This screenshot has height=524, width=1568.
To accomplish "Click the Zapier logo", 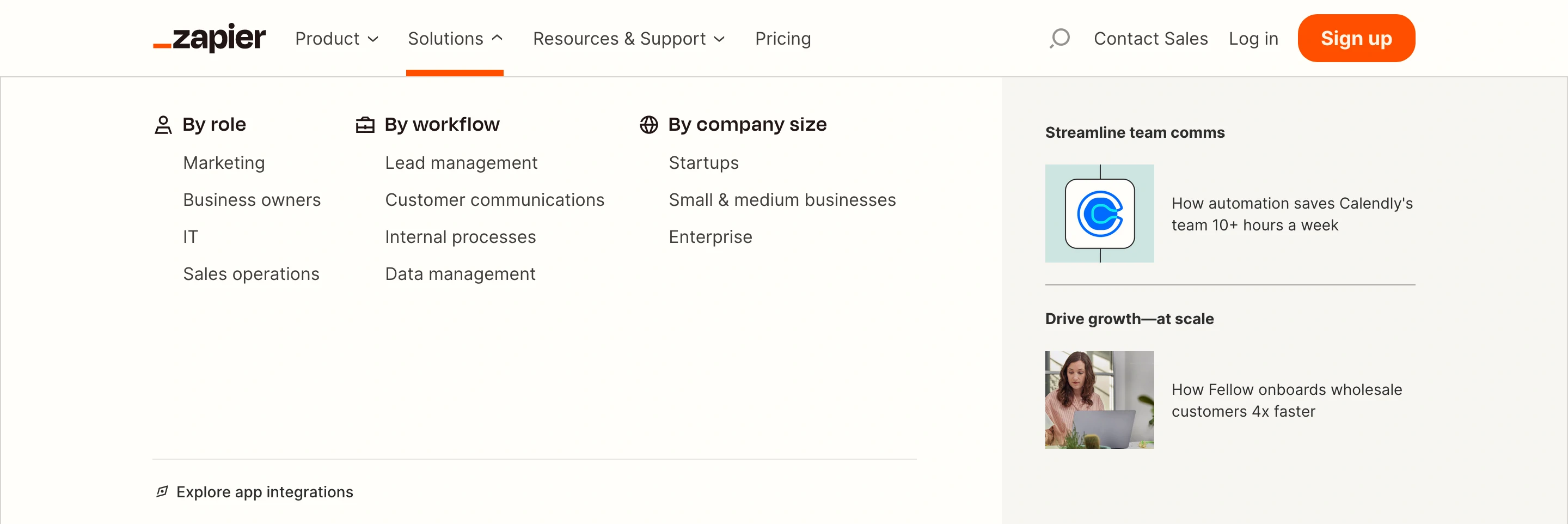I will click(x=209, y=38).
